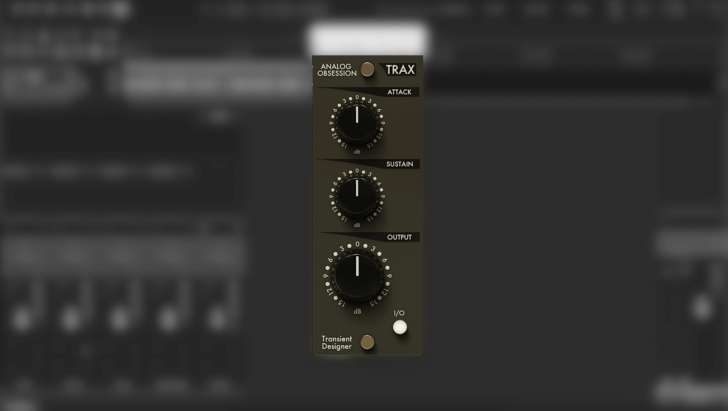
Task: Click the screw button beside Transient Designer
Action: (x=367, y=342)
